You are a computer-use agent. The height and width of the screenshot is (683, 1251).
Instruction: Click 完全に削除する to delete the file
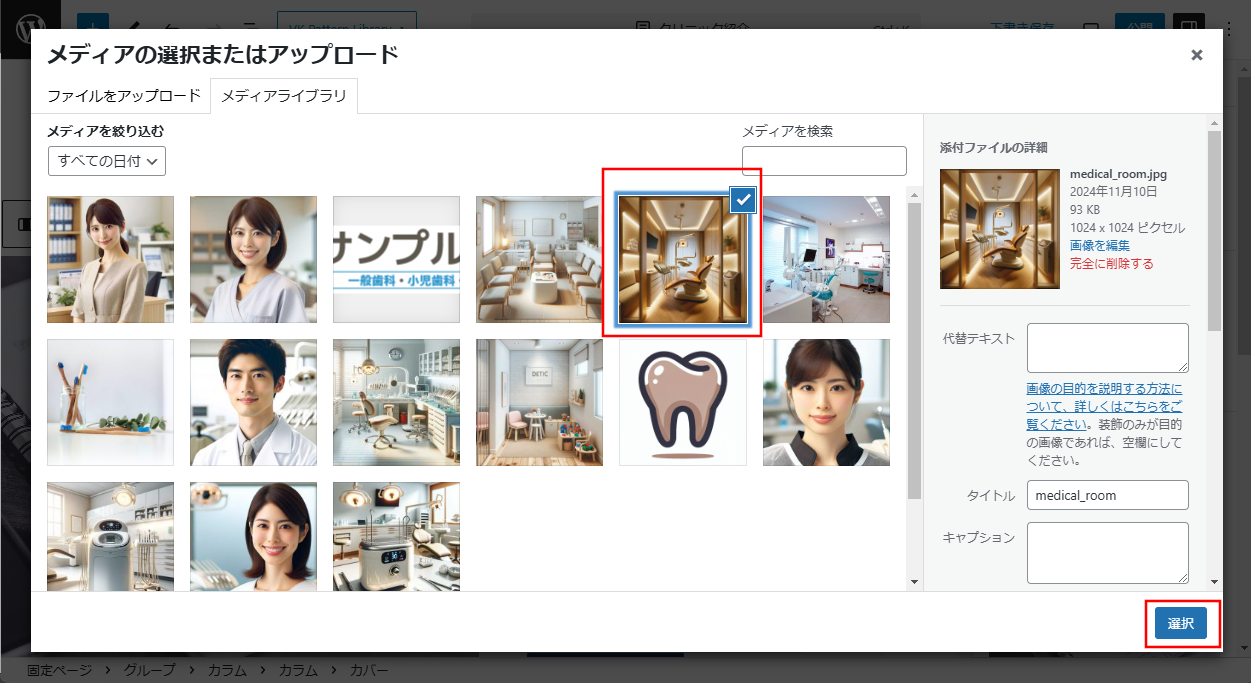tap(1111, 264)
